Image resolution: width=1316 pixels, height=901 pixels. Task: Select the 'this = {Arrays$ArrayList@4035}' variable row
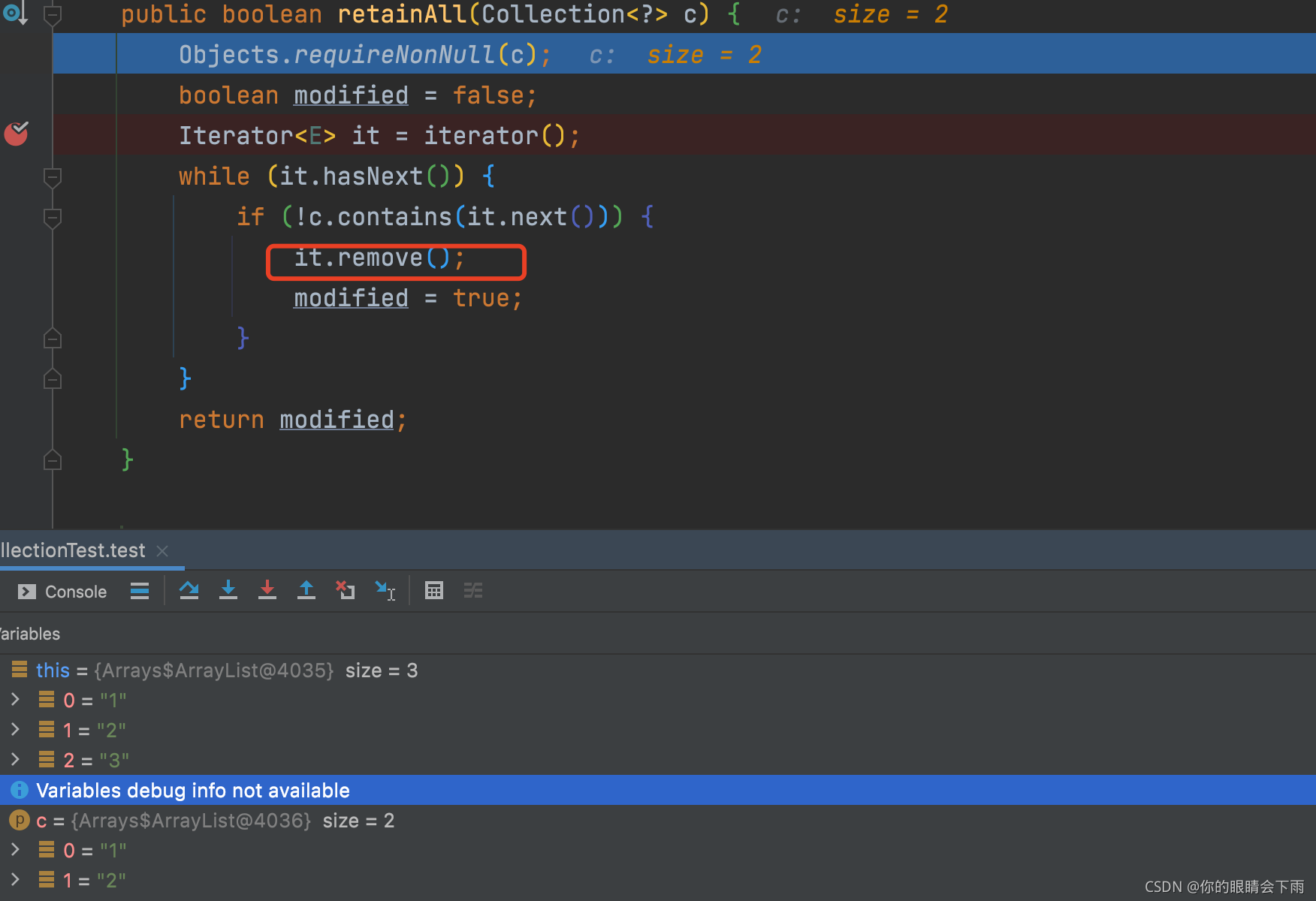[x=658, y=670]
